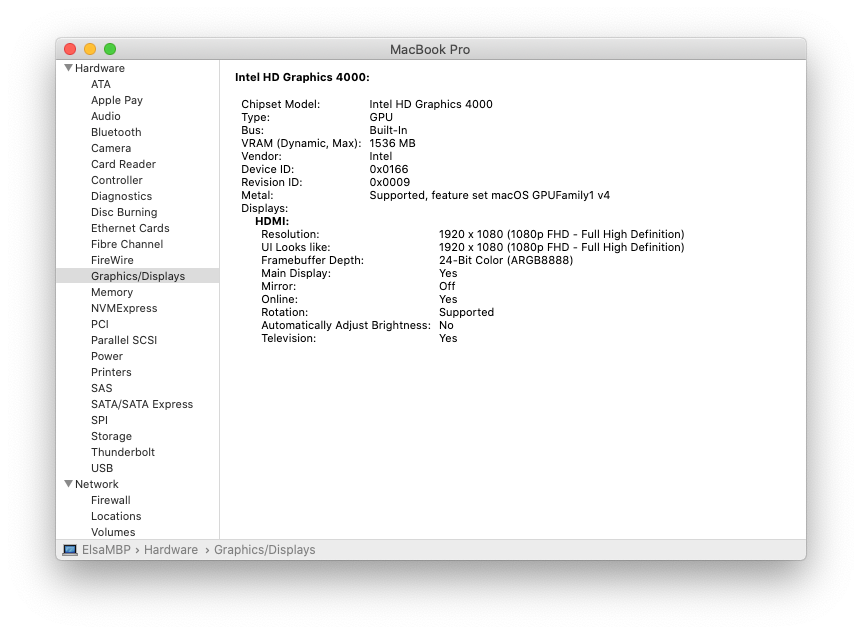Click the Automatically Adjust Brightness label
862x634 pixels.
(x=346, y=325)
